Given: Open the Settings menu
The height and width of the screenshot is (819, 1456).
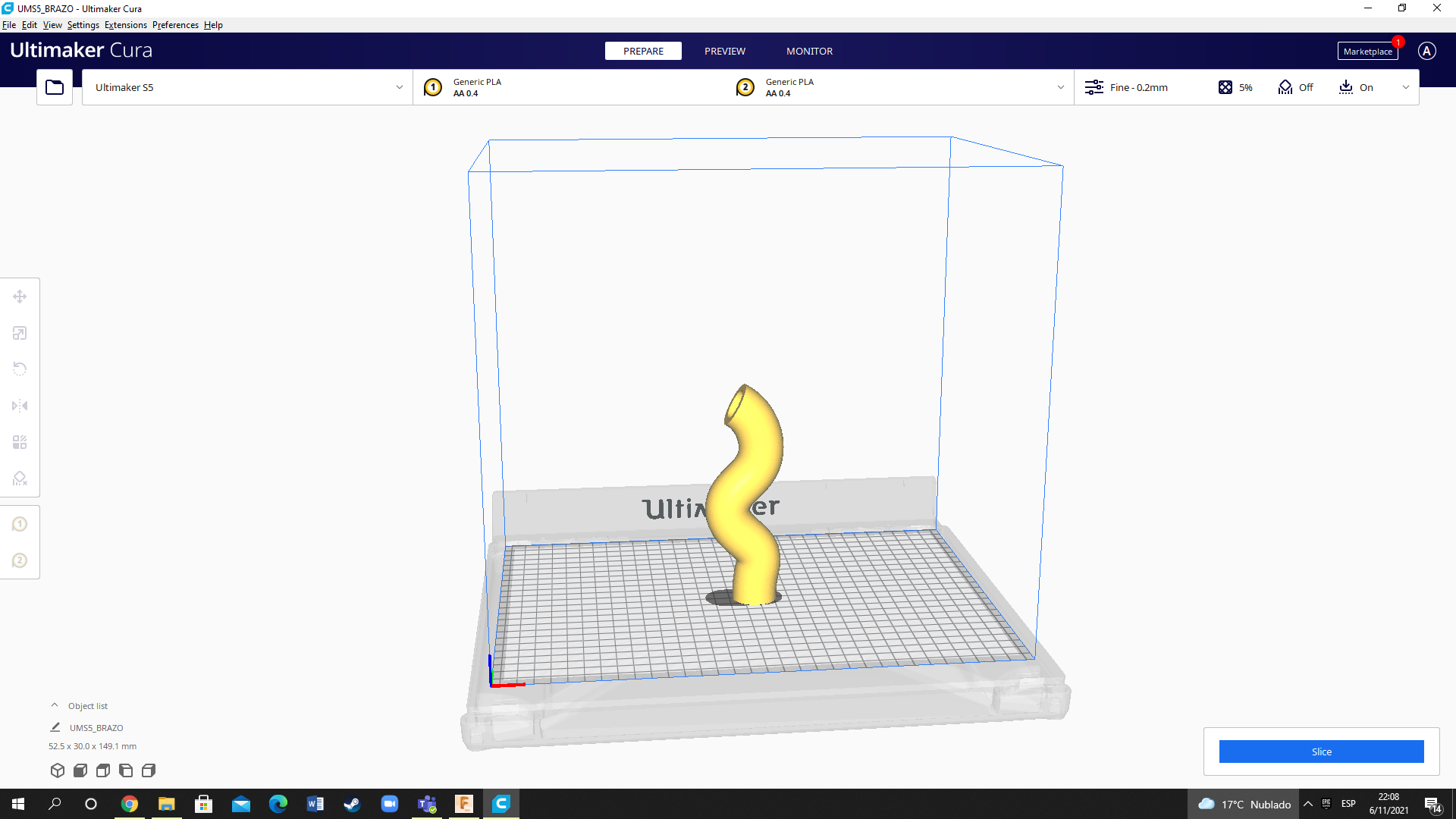Looking at the screenshot, I should coord(83,25).
